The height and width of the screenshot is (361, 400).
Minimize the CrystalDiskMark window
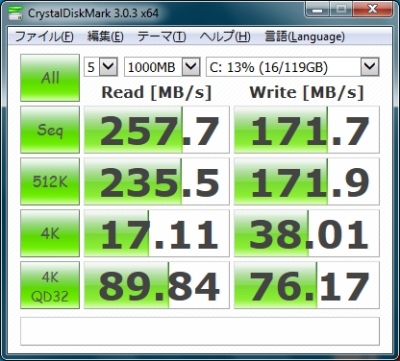click(x=318, y=10)
